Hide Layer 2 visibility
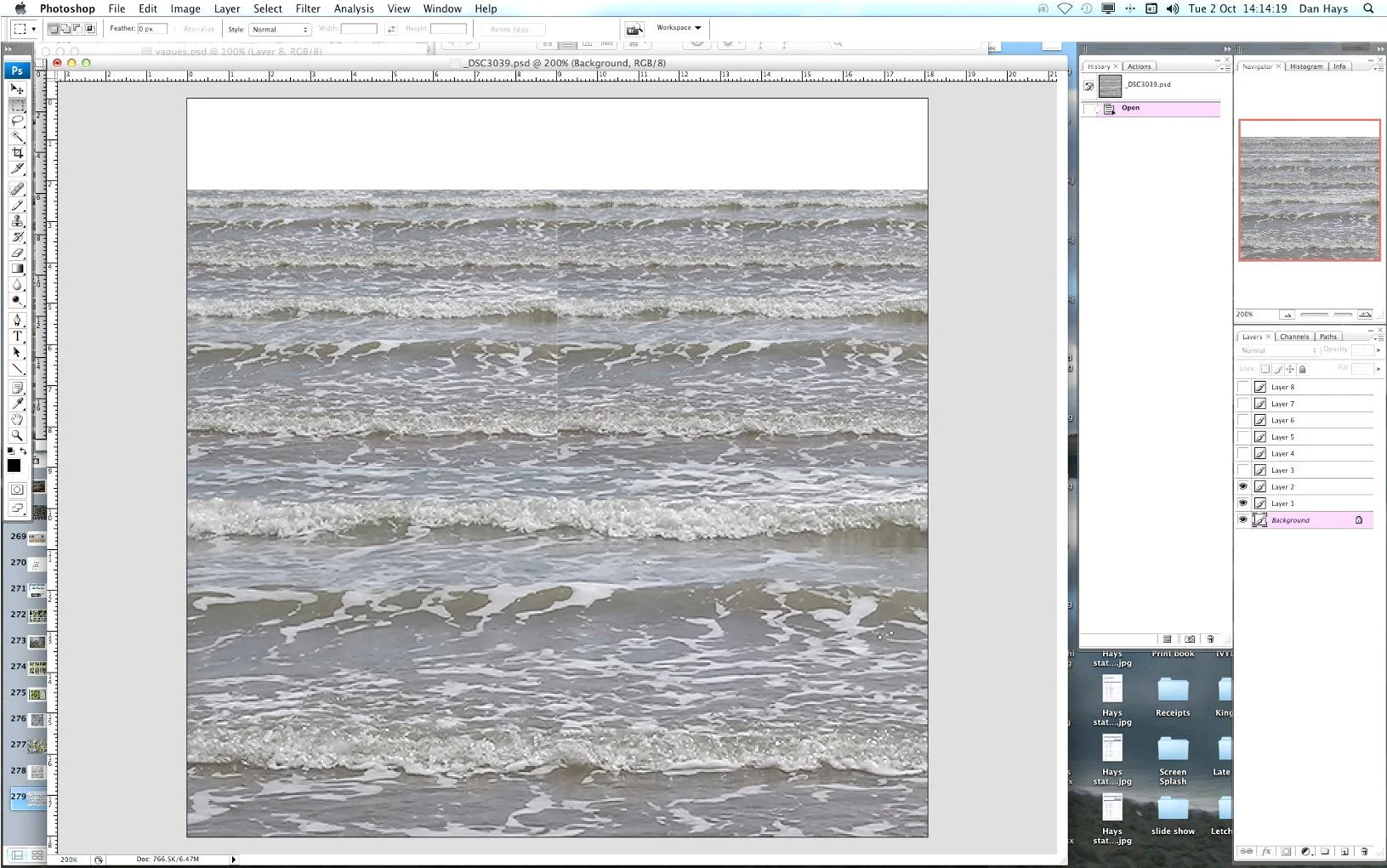Screen dimensions: 1387x868 click(x=1242, y=486)
